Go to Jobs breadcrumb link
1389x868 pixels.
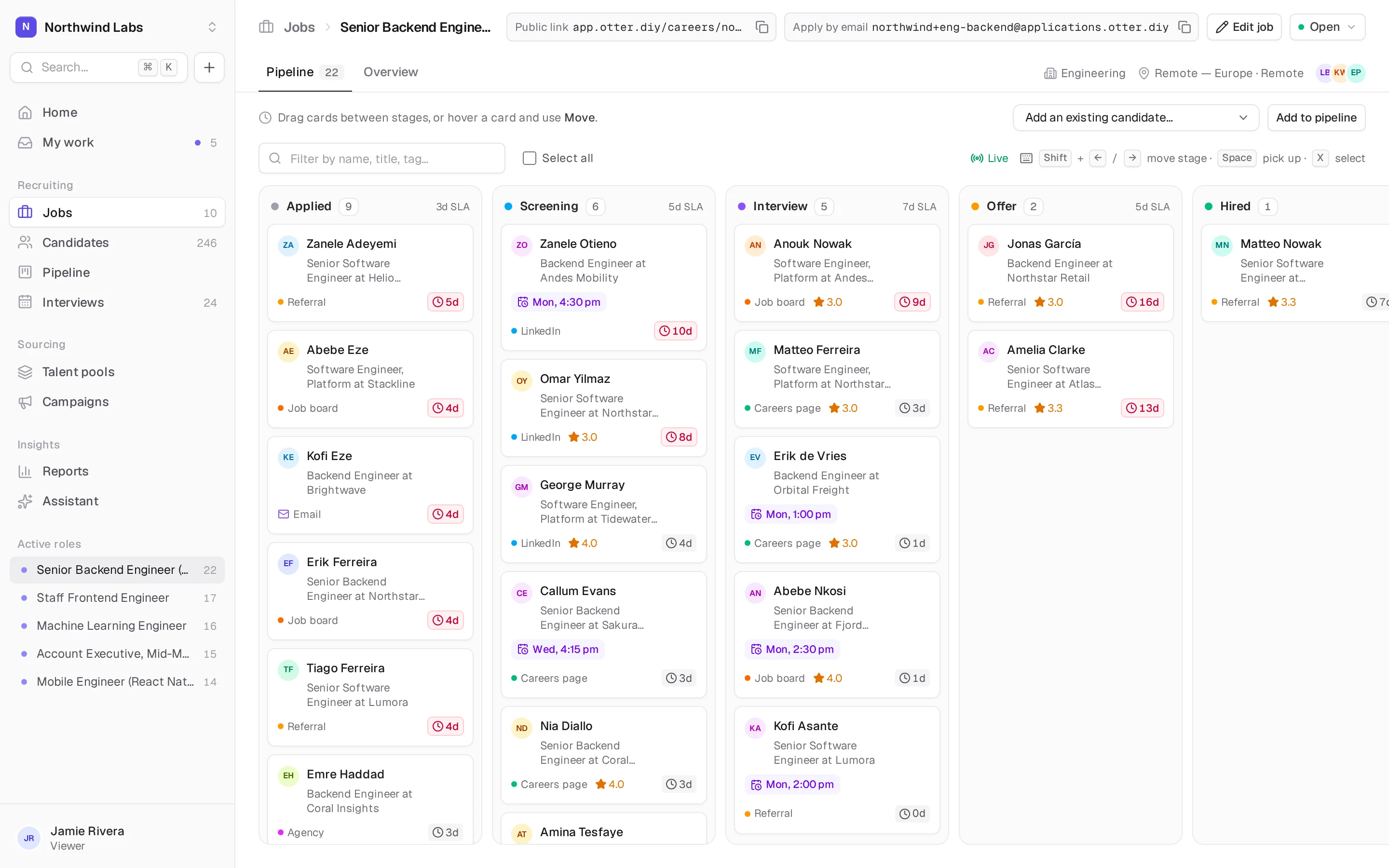299,27
